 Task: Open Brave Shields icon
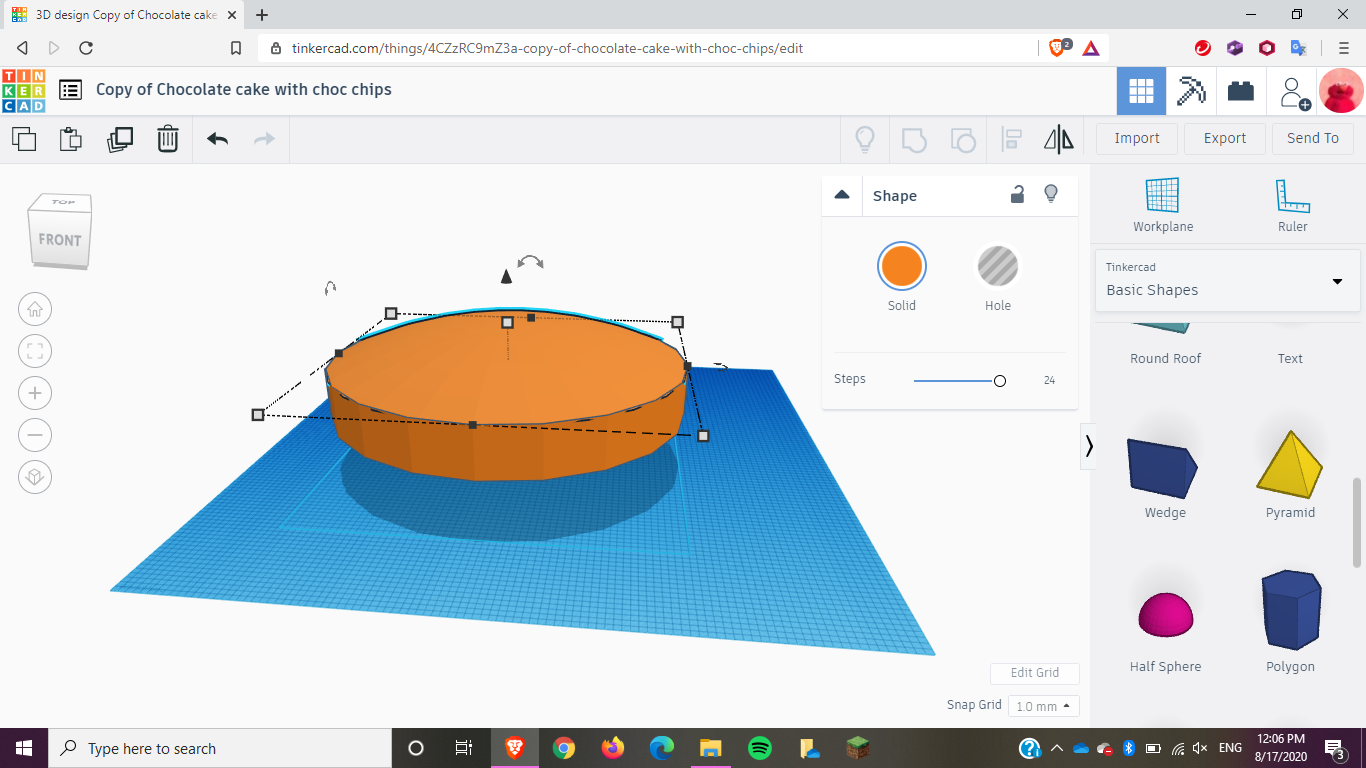click(1059, 48)
